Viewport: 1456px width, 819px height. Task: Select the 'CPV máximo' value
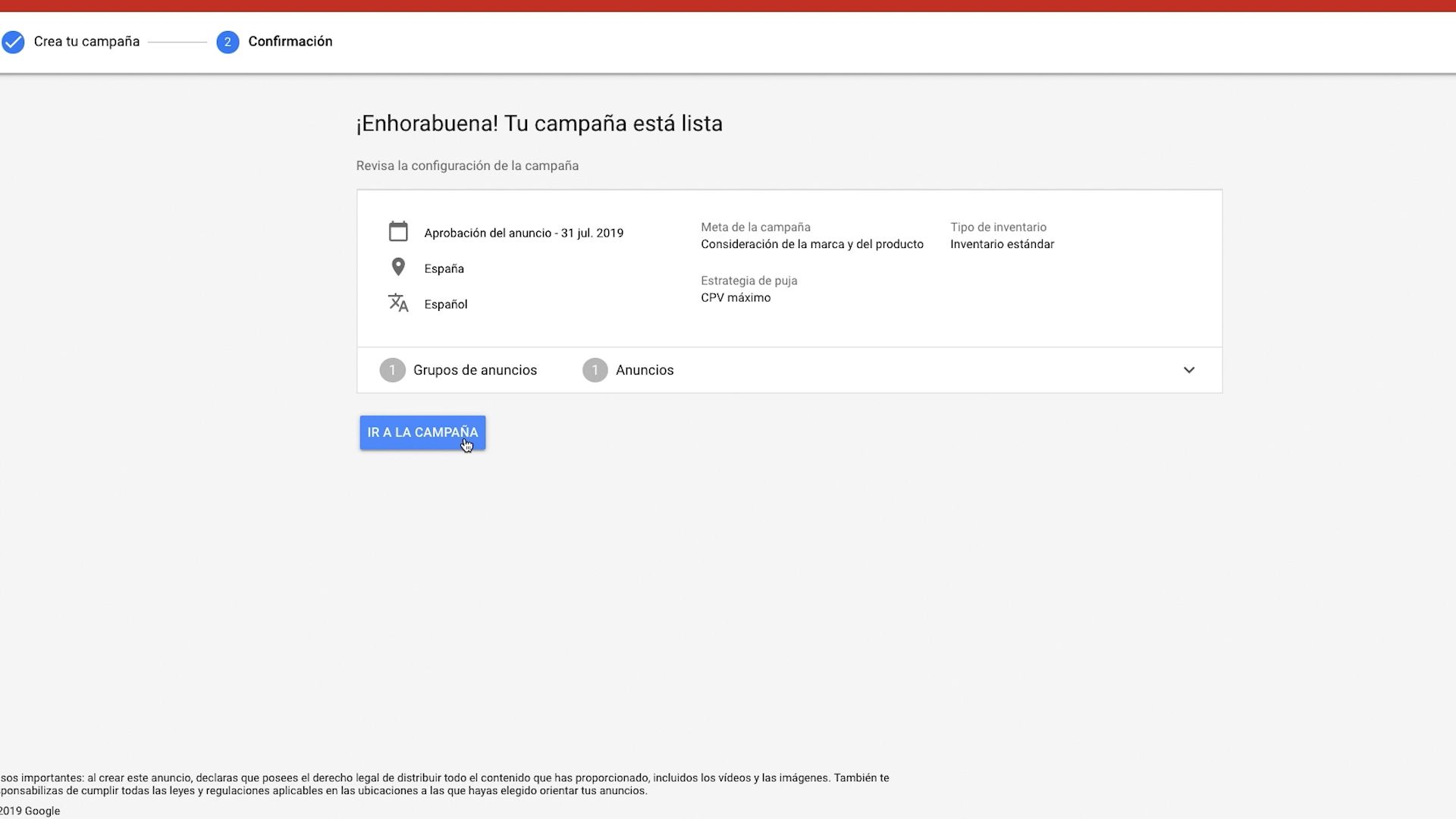[736, 298]
